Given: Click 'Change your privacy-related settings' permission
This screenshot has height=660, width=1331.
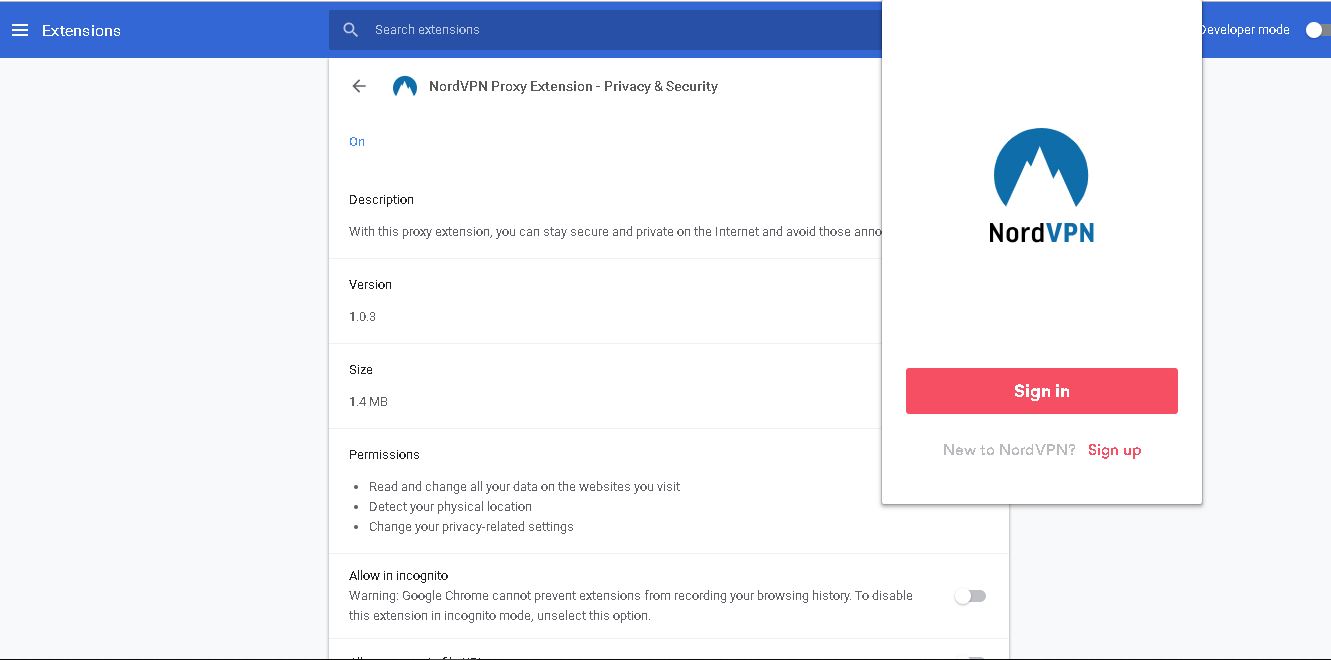Looking at the screenshot, I should (471, 527).
